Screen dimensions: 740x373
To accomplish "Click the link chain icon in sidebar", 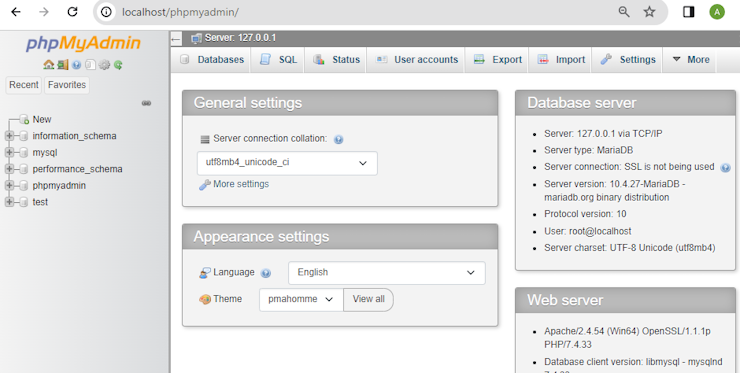I will [146, 103].
